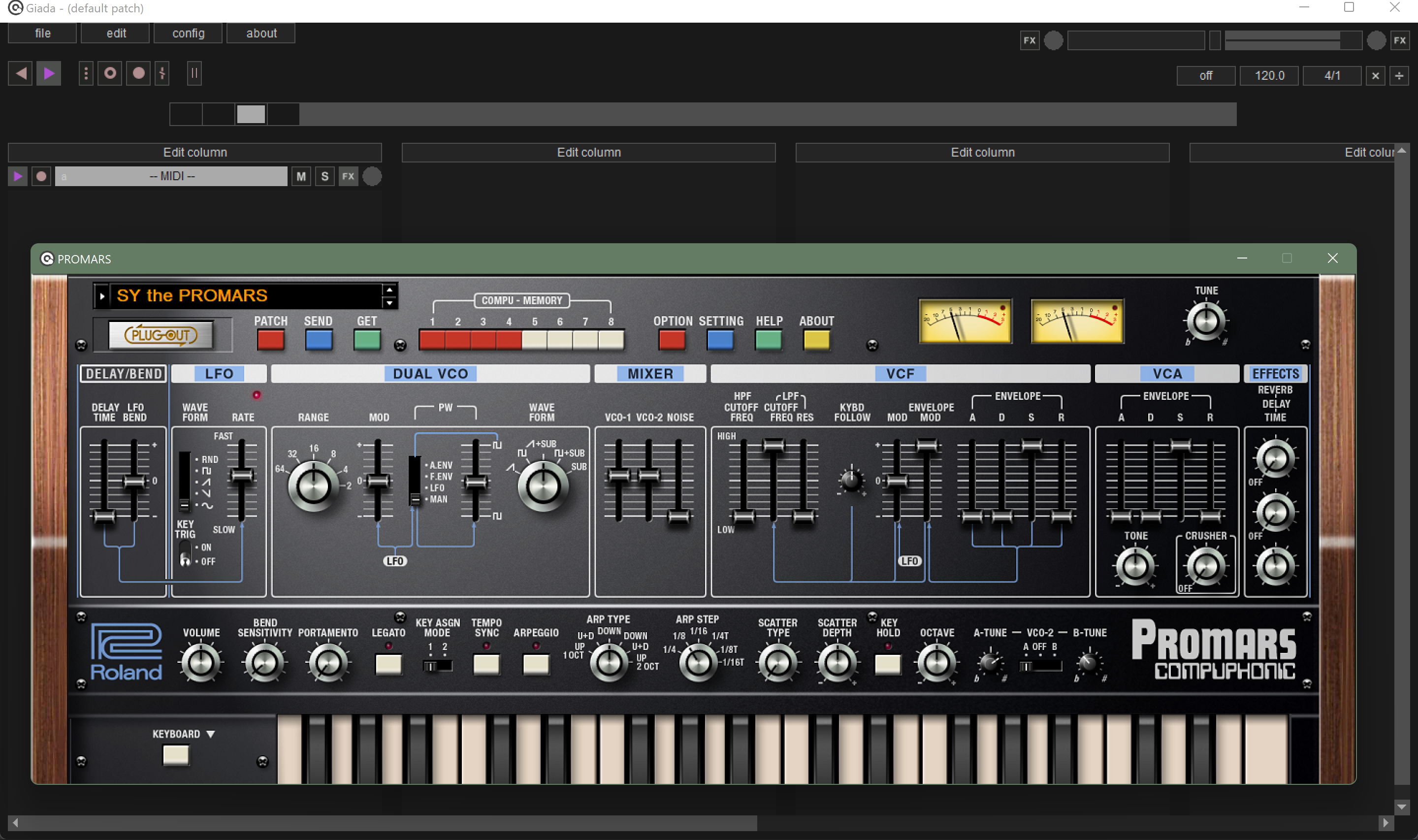This screenshot has height=840, width=1418.
Task: Open the about menu in Giada
Action: coord(261,33)
